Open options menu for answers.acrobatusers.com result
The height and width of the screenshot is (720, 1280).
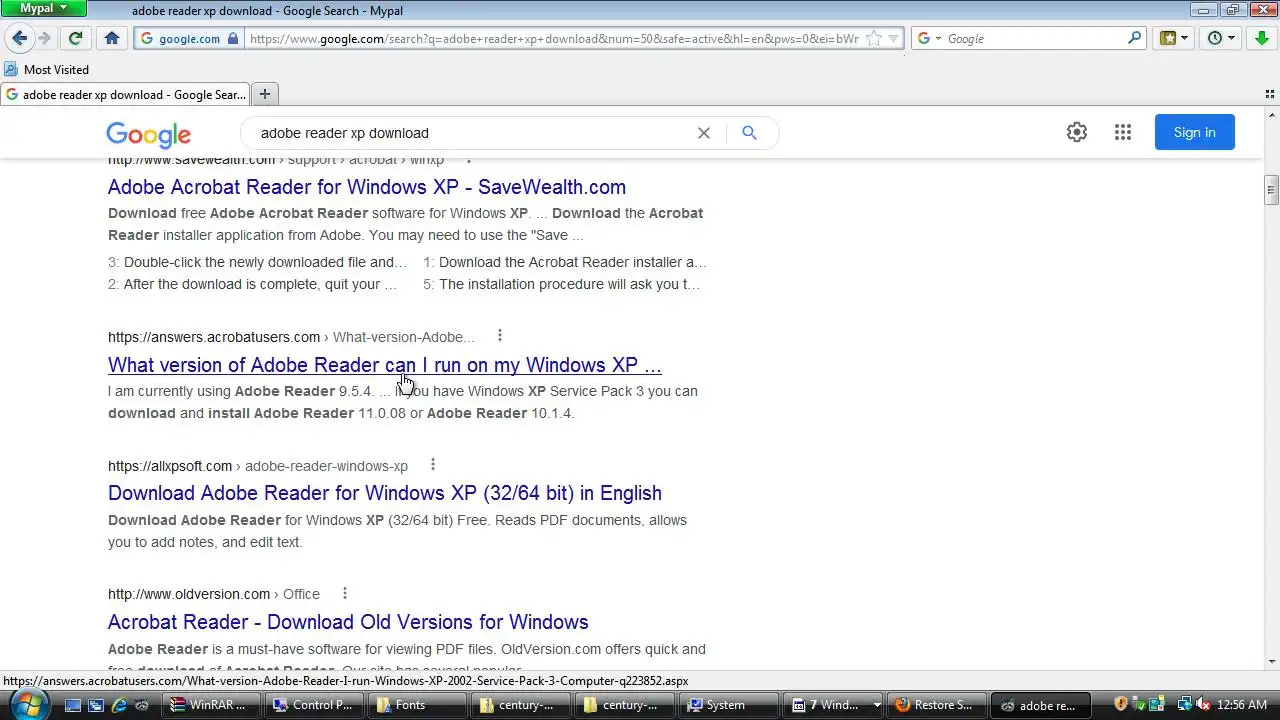pyautogui.click(x=500, y=336)
